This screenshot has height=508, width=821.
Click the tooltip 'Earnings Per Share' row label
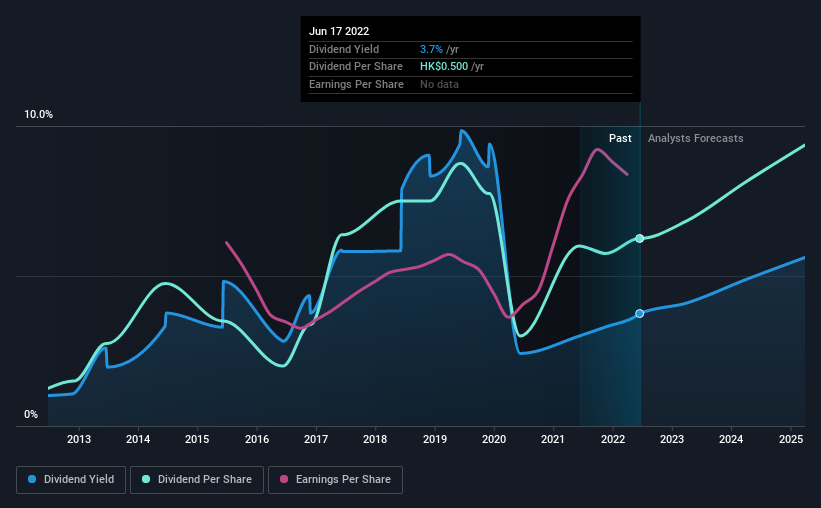357,84
